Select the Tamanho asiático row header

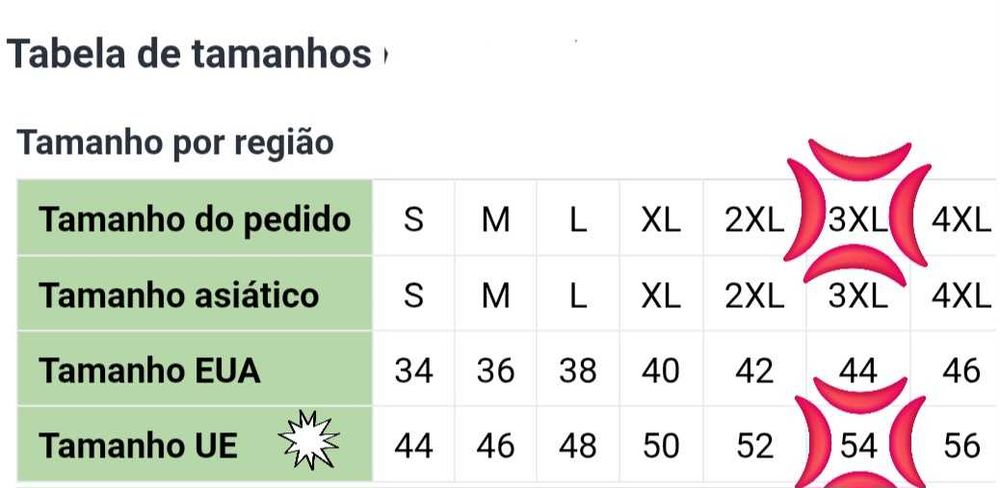point(179,295)
